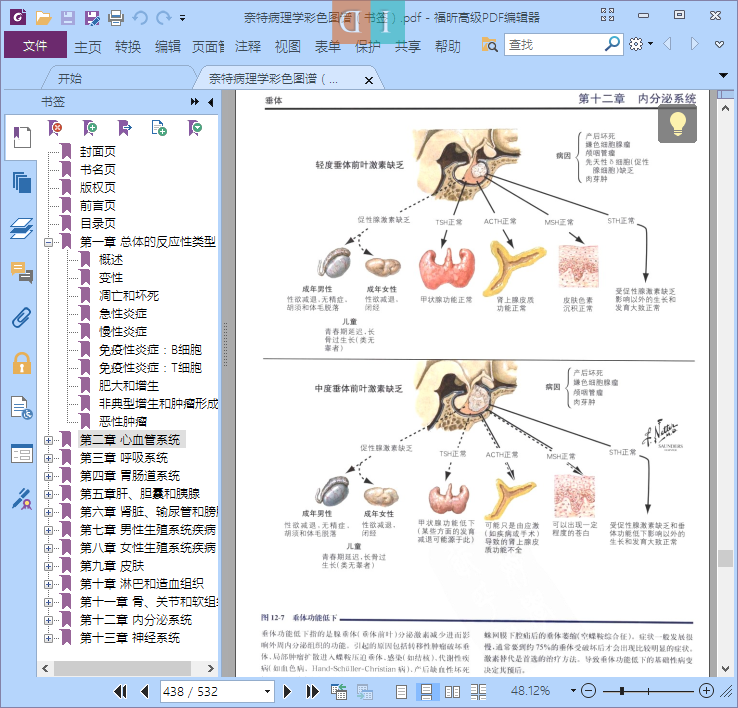Jump to the 急性炎症 bookmark
Image resolution: width=738 pixels, height=708 pixels.
[x=123, y=314]
